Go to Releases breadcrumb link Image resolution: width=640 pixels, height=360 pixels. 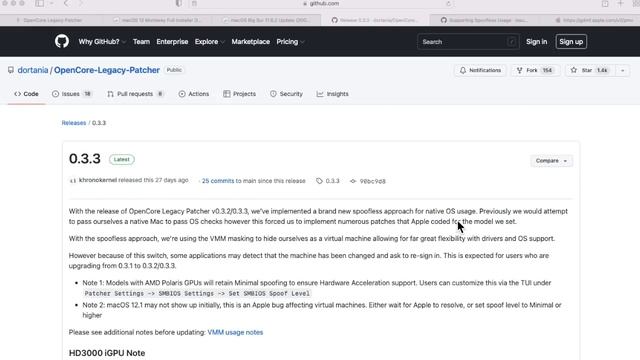pyautogui.click(x=74, y=123)
